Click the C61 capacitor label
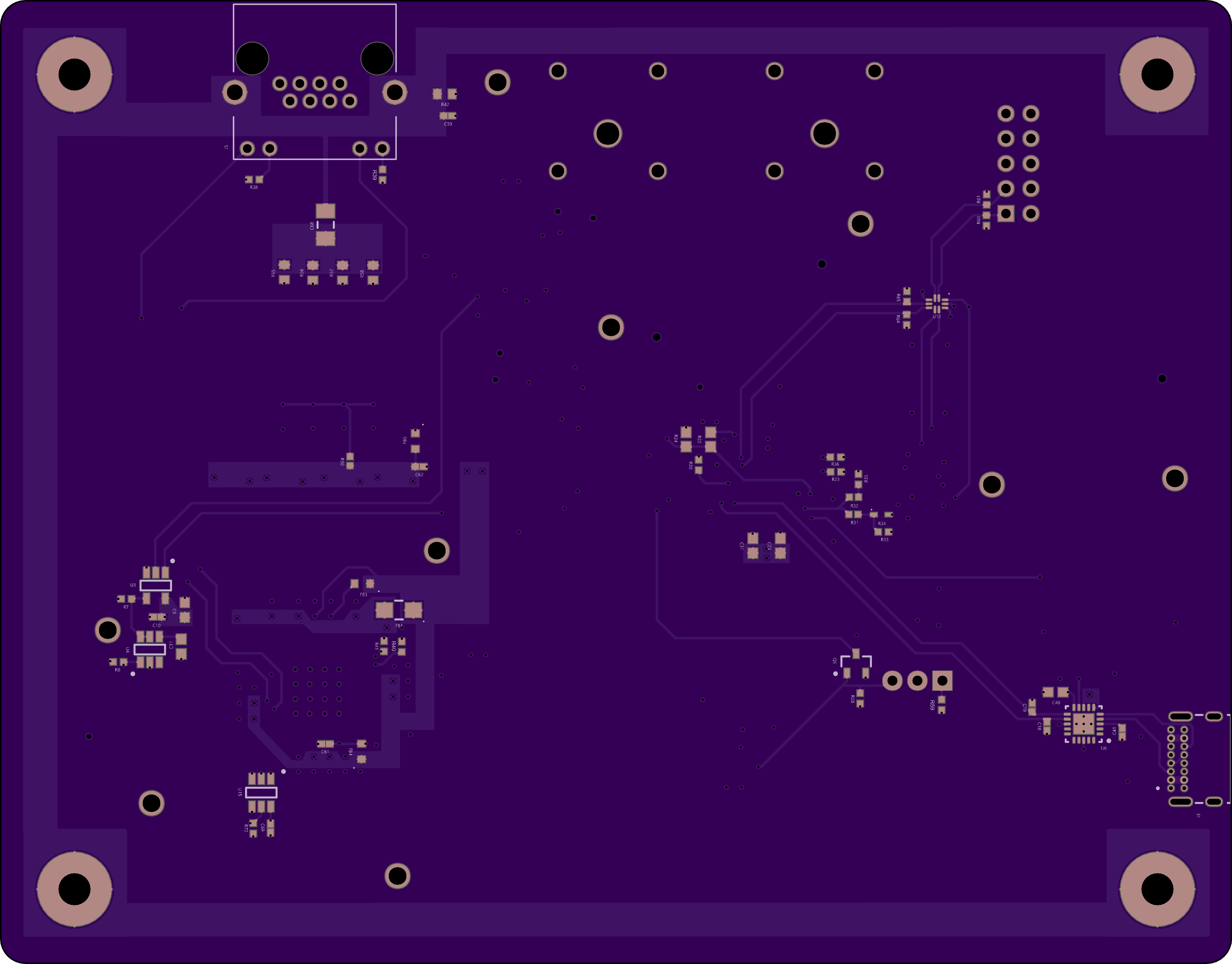Viewport: 1232px width, 964px height. tap(325, 752)
